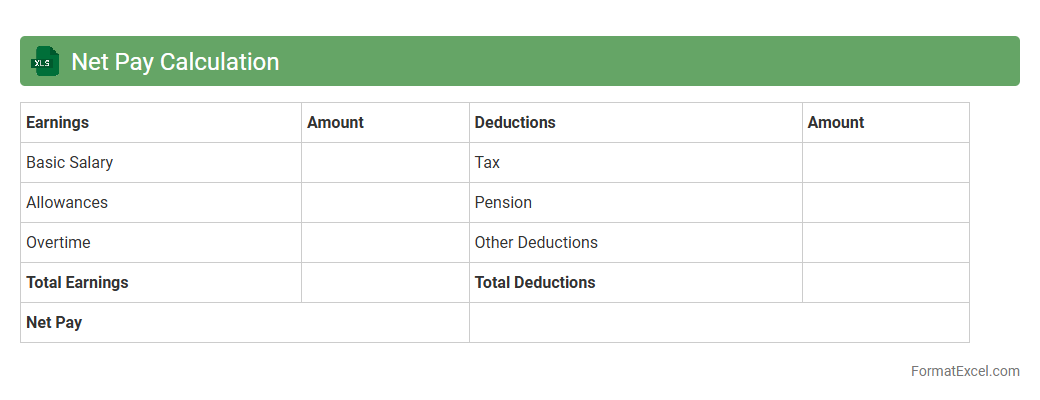This screenshot has width=1040, height=400.
Task: Select the Pension label cell
Action: pos(635,203)
